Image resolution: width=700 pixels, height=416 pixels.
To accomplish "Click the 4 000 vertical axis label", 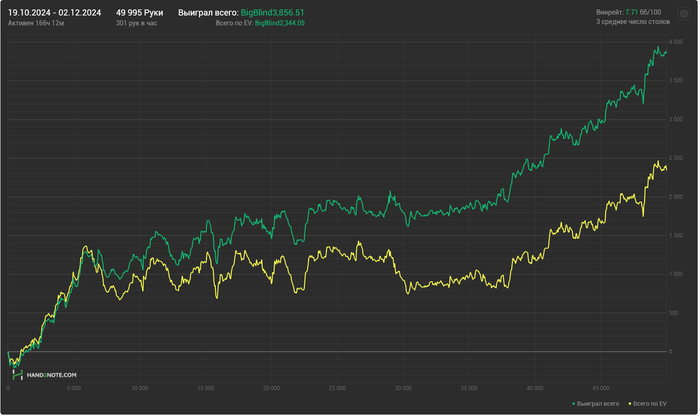I will click(x=677, y=42).
